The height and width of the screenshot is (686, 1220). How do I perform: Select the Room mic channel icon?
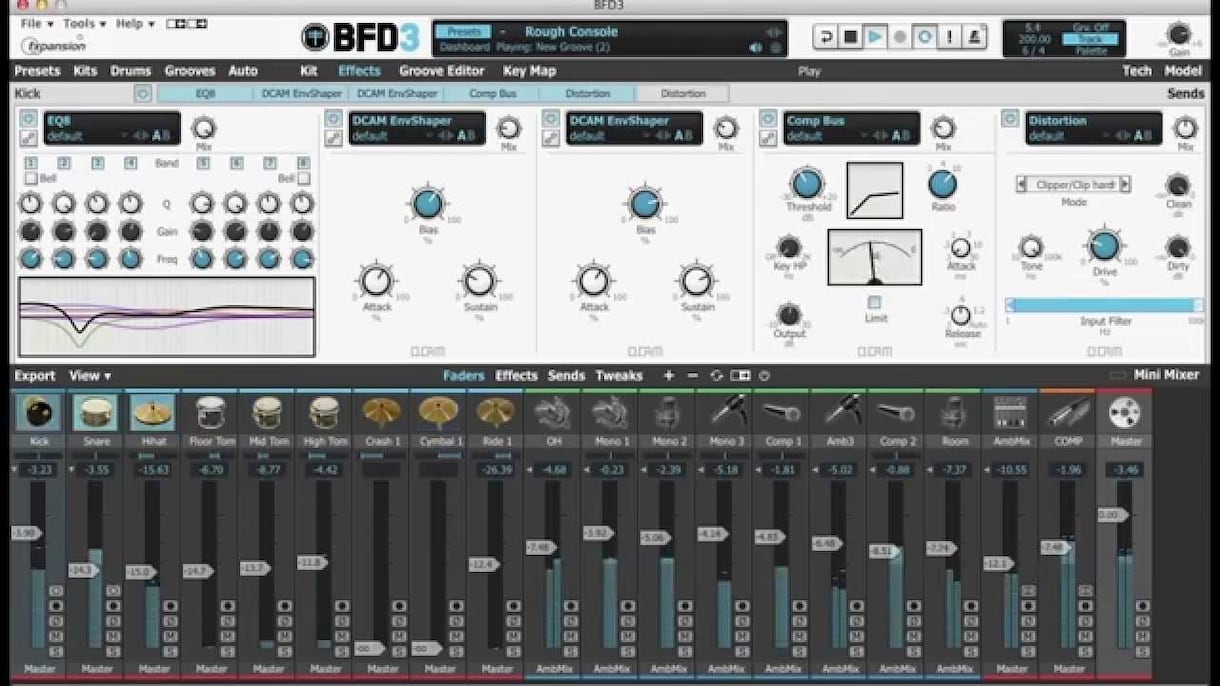954,412
